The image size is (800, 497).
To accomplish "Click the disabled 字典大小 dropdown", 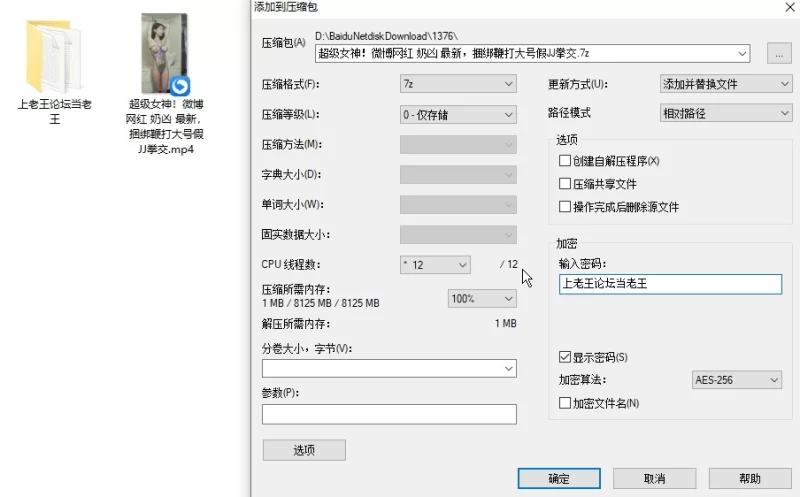I will point(458,175).
